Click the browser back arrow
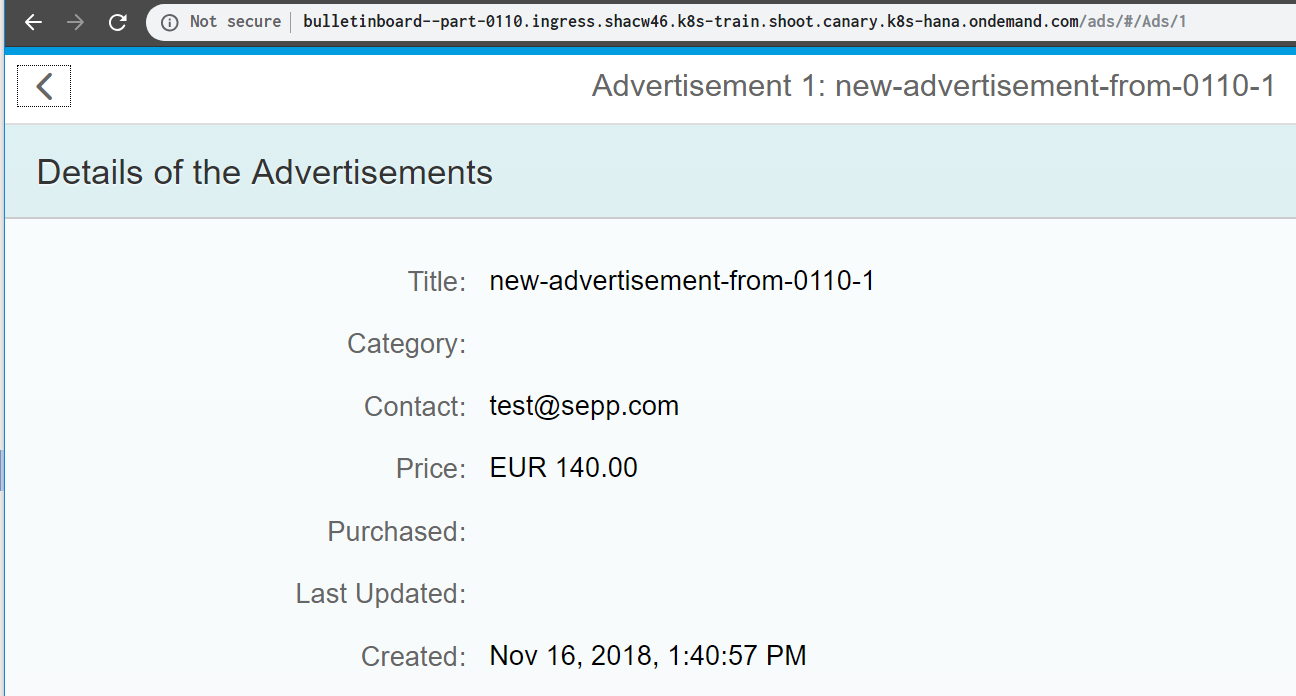Viewport: 1296px width, 696px height. click(x=33, y=22)
